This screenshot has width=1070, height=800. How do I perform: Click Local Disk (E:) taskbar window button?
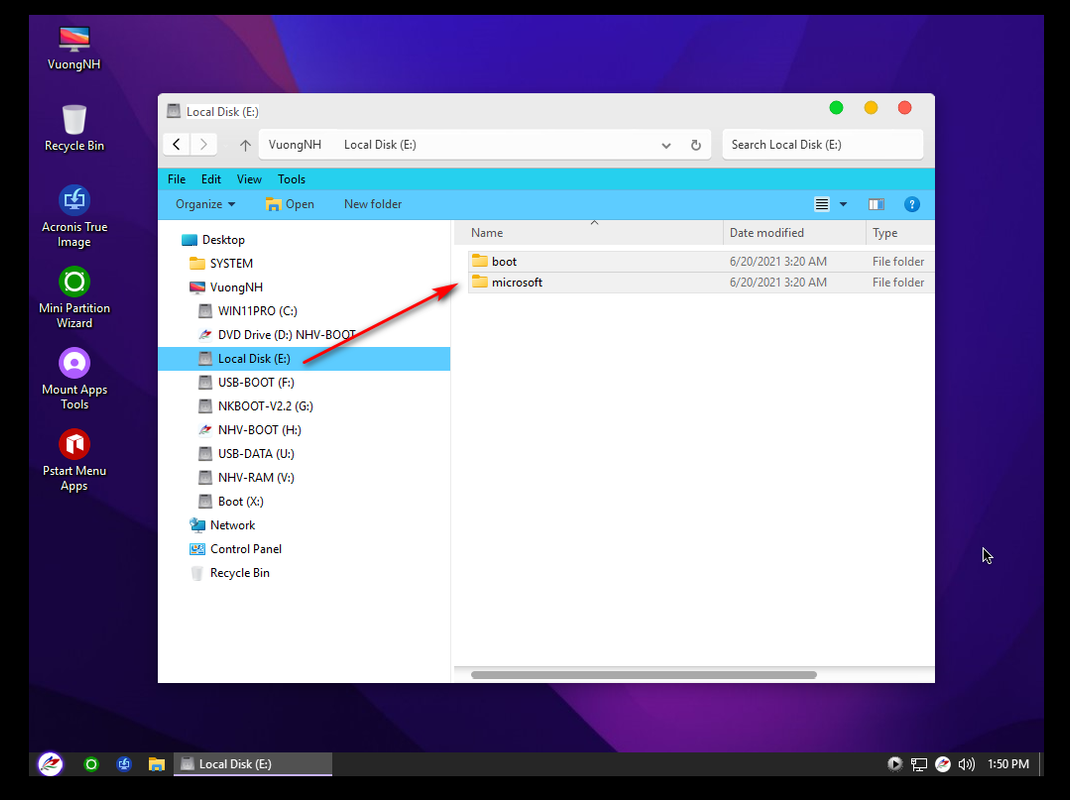253,764
